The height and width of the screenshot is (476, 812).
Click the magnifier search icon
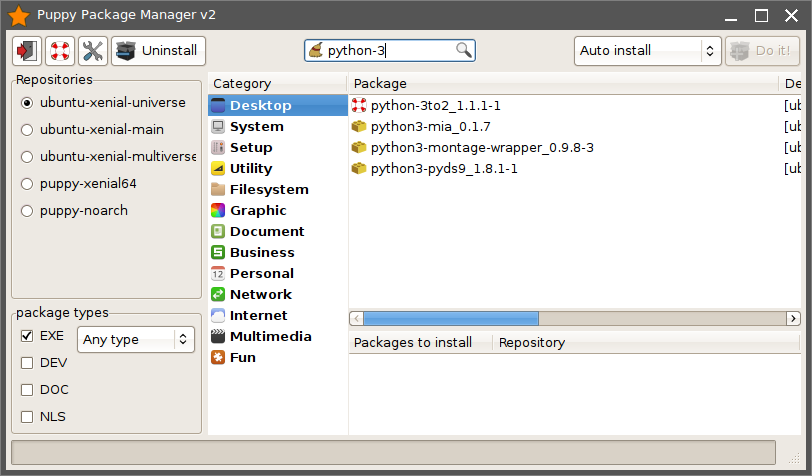coord(463,50)
